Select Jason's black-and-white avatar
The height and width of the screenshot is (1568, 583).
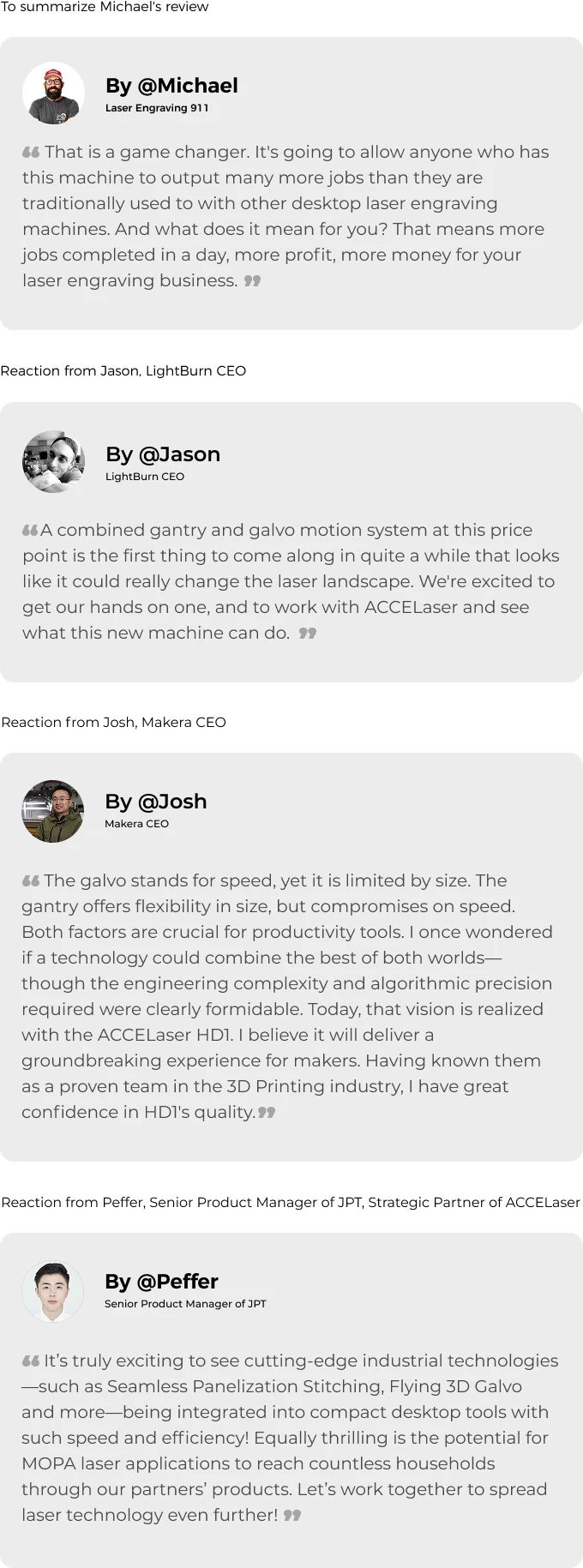point(53,462)
